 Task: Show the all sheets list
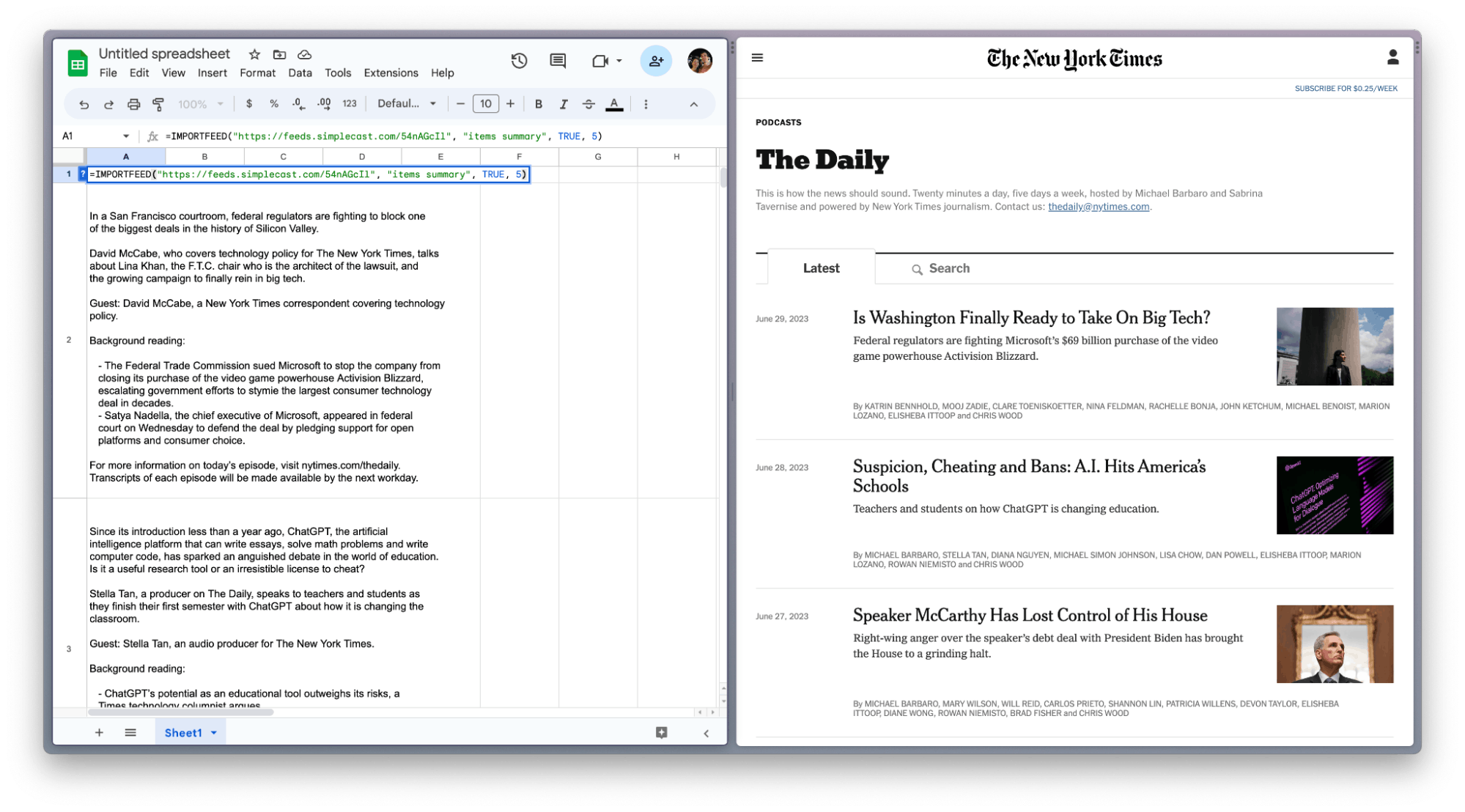point(130,733)
